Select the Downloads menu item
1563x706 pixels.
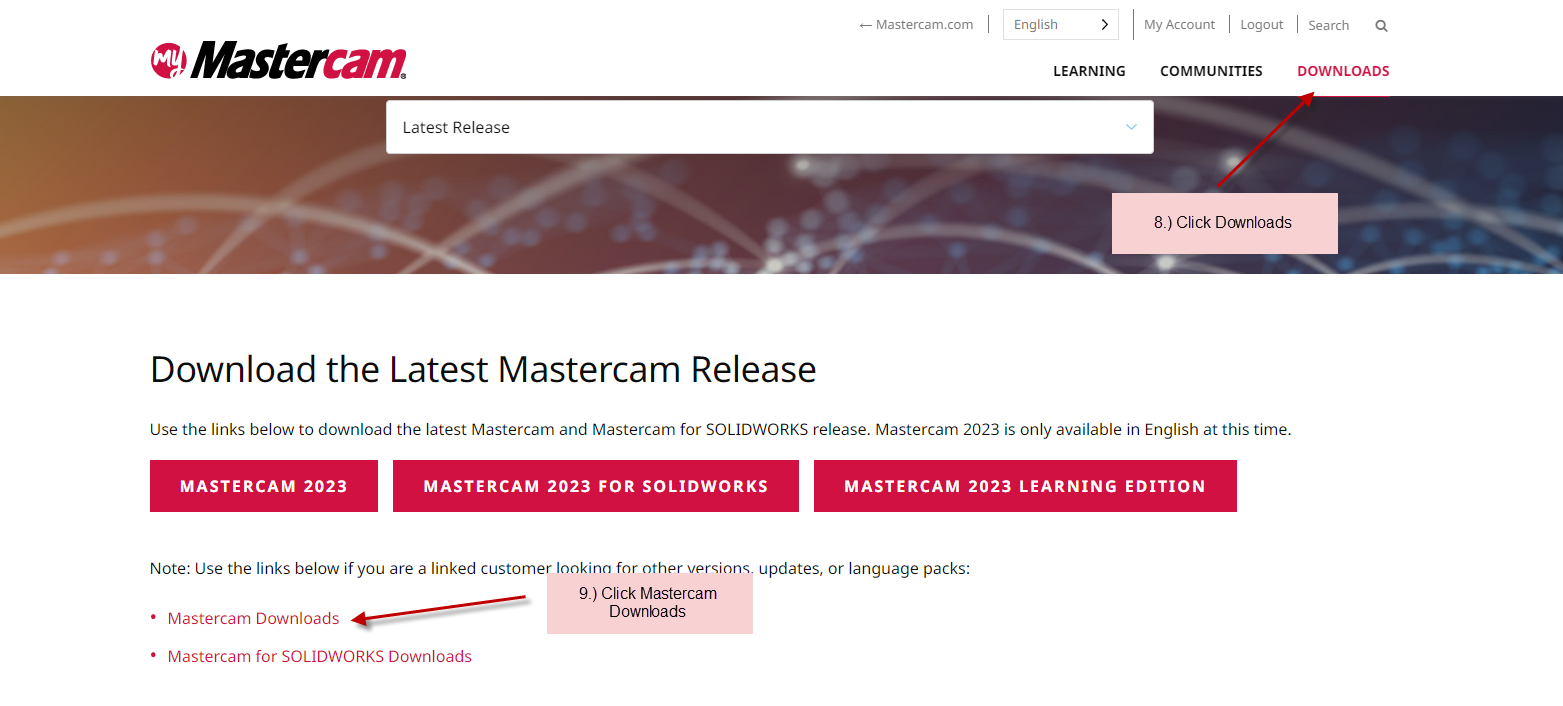[1343, 71]
